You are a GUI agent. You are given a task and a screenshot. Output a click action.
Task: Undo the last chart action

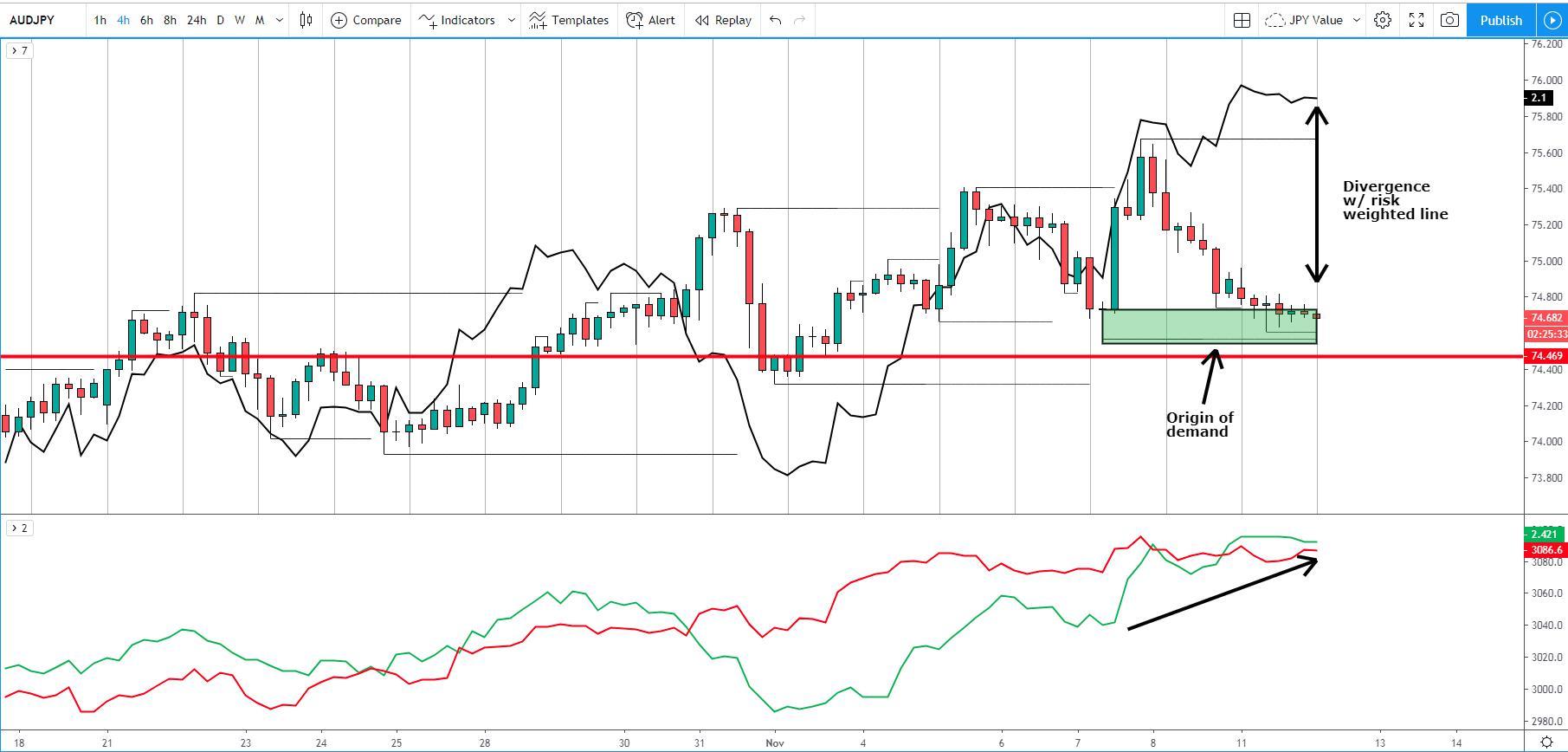click(x=775, y=20)
